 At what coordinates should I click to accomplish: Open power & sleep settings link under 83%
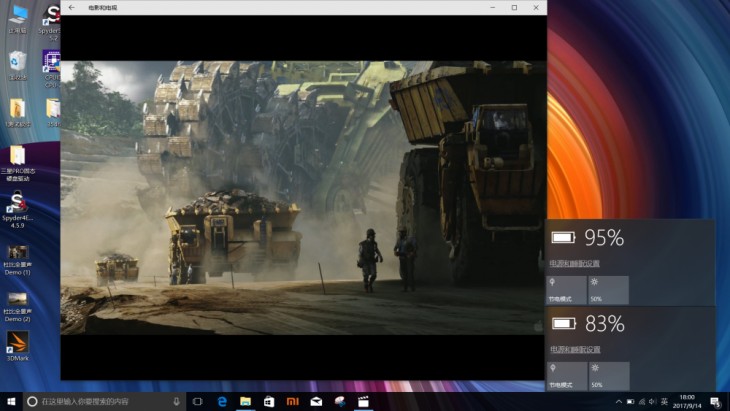575,350
